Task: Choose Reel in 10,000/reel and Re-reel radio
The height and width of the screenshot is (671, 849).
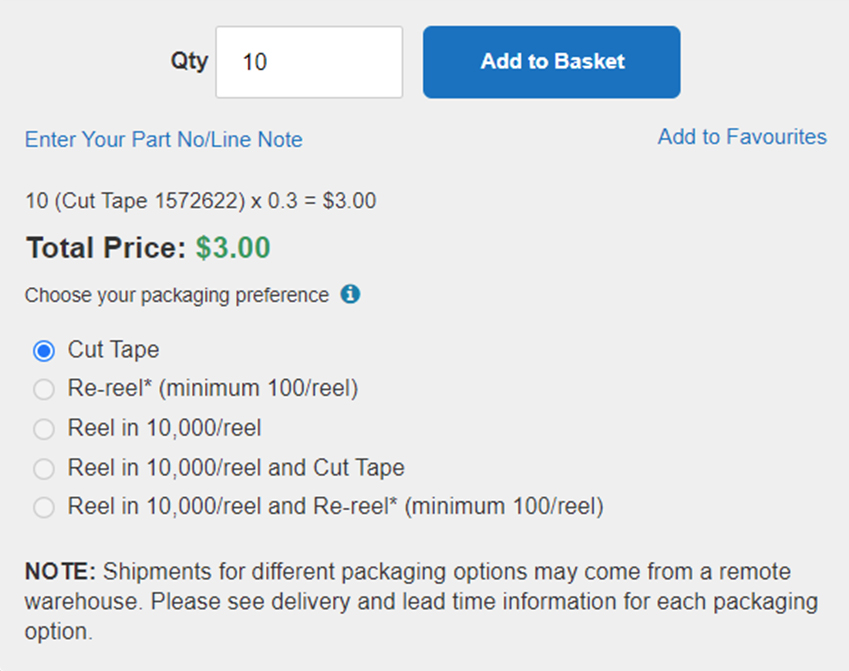Action: 44,507
